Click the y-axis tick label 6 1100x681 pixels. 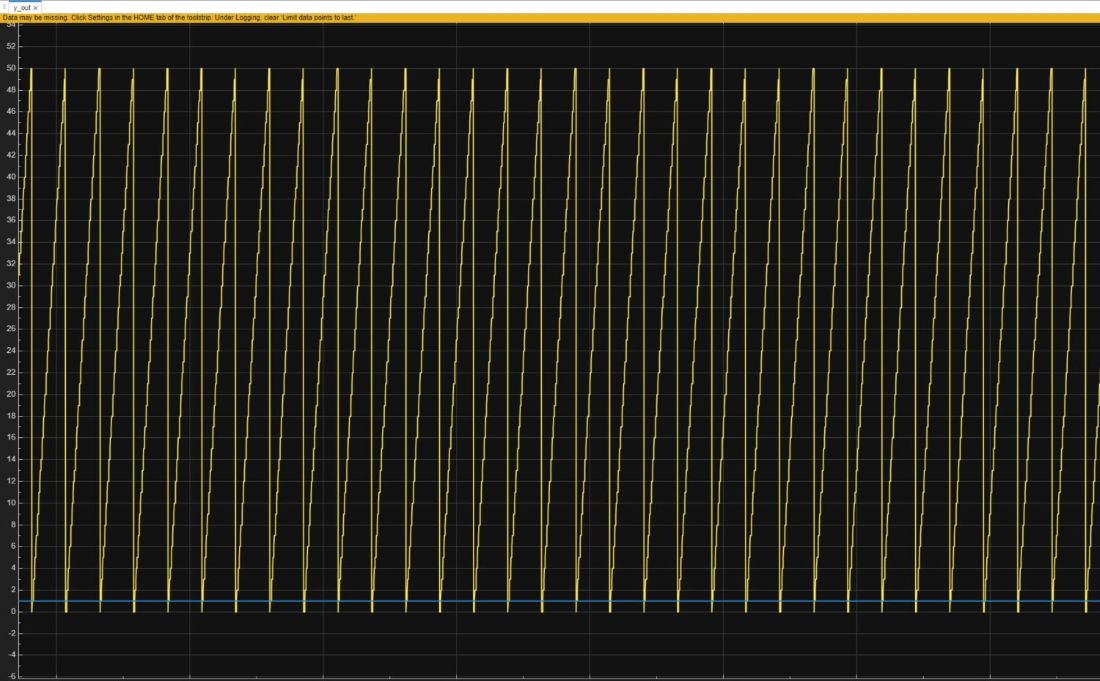coord(13,546)
